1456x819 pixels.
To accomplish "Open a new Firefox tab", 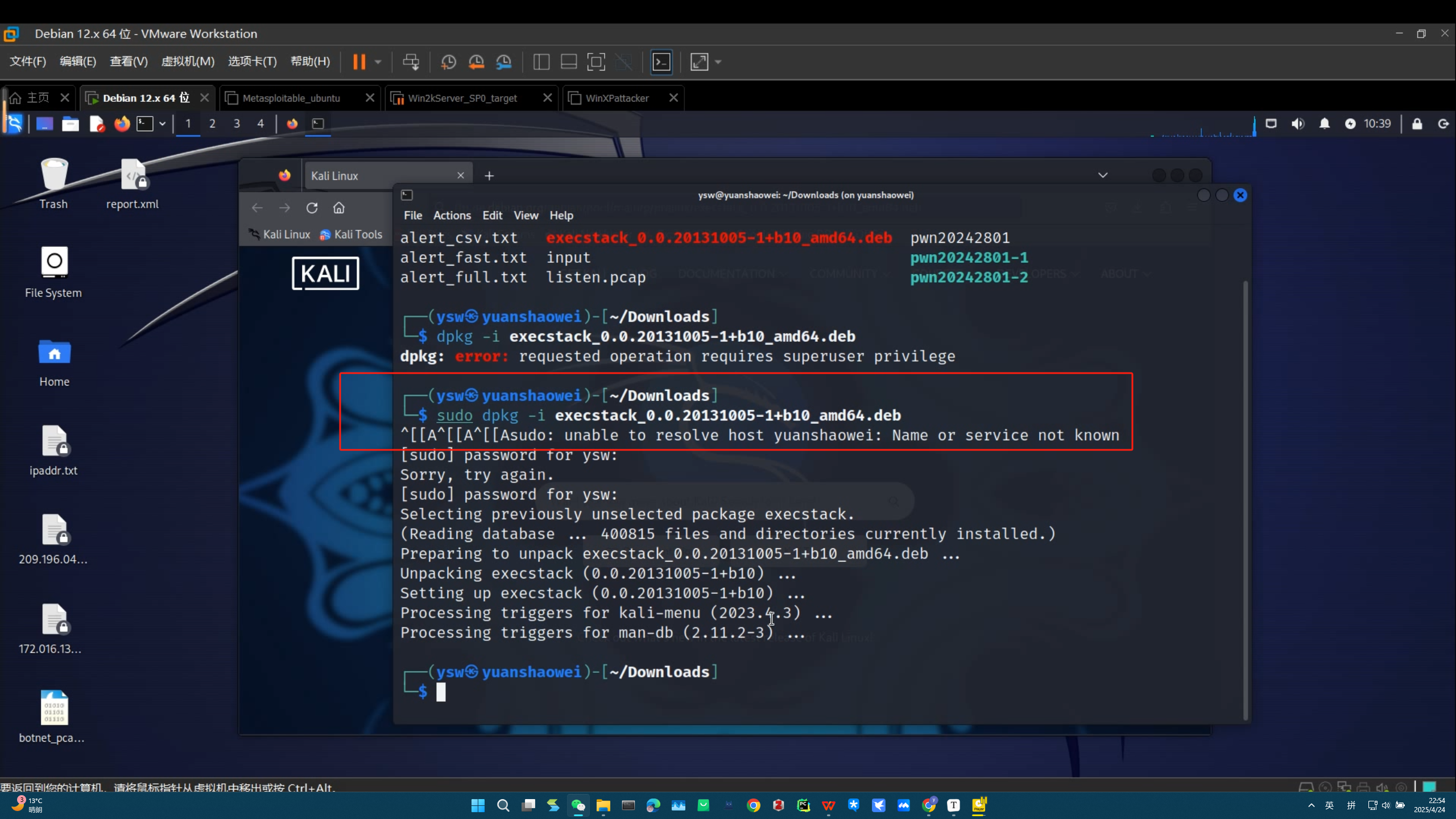I will [489, 176].
